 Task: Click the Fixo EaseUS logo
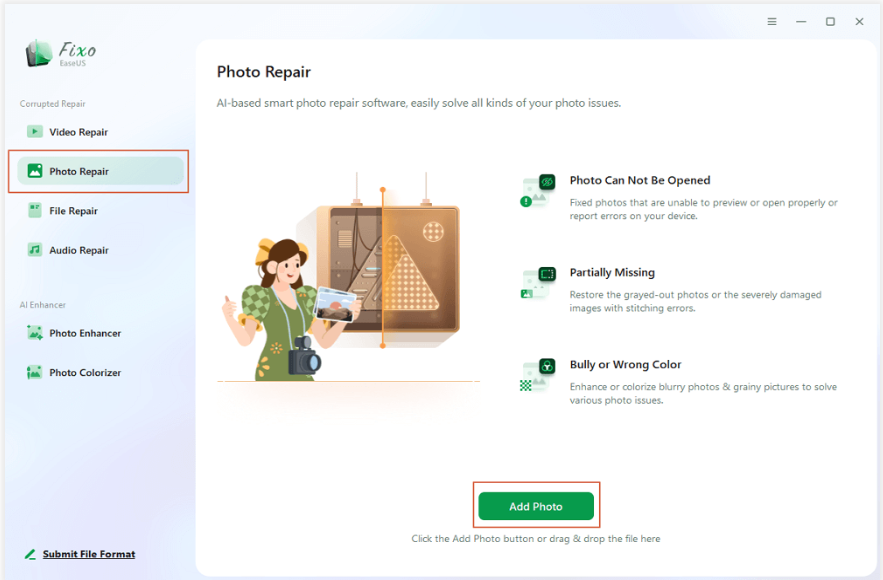61,53
